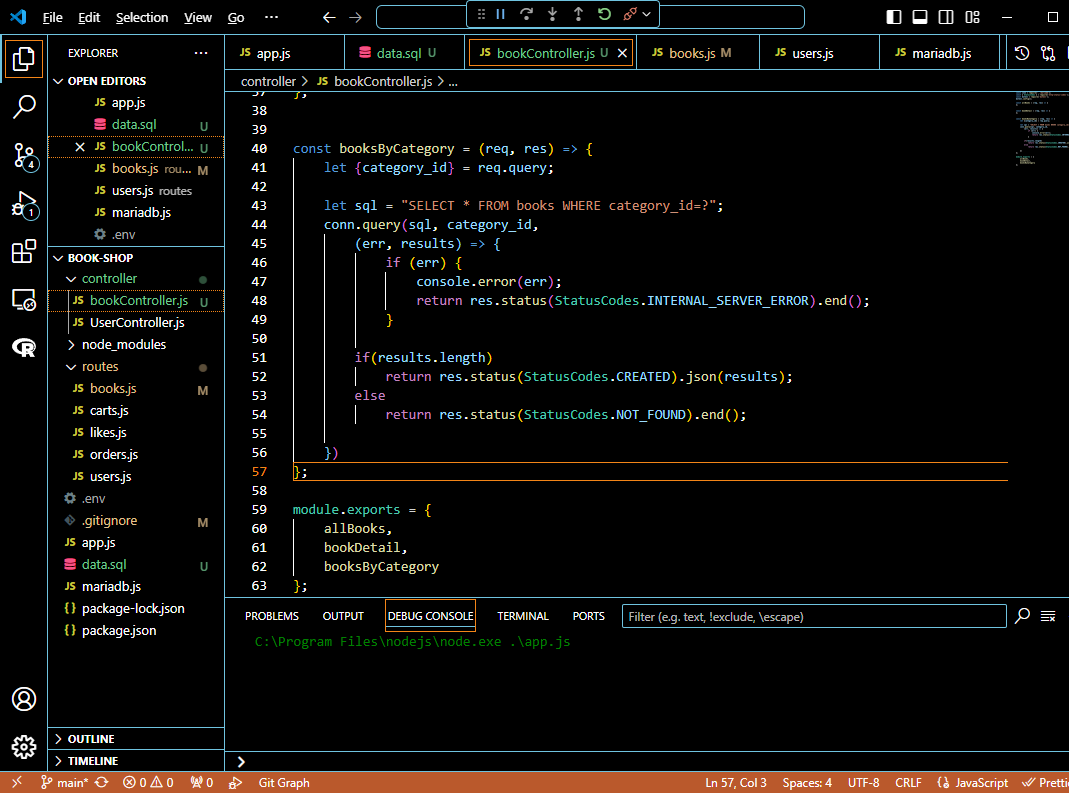
Task: Open Source Control view with 4 changes
Action: coord(24,156)
